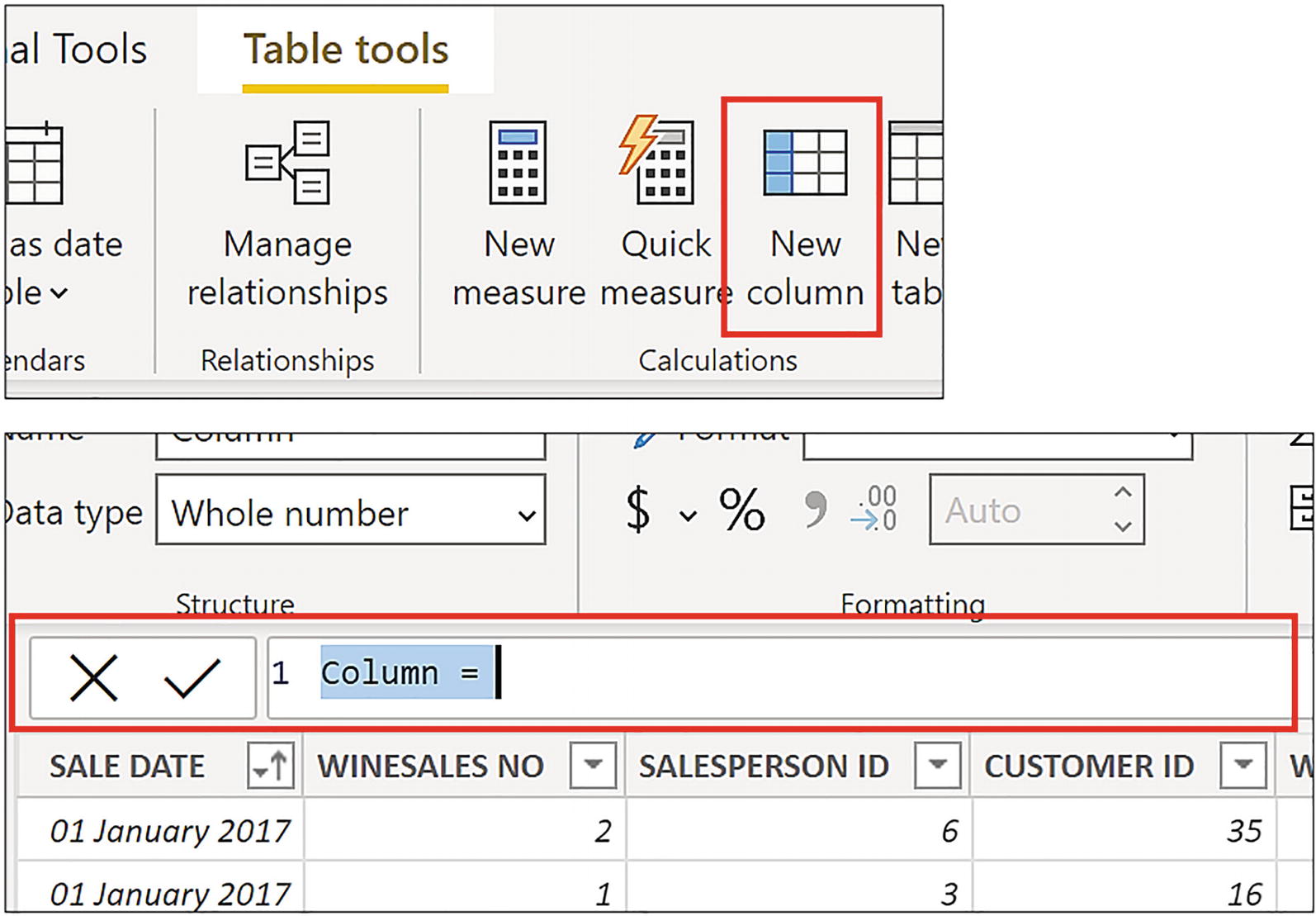The height and width of the screenshot is (916, 1316).
Task: Apply percentage format
Action: click(741, 510)
